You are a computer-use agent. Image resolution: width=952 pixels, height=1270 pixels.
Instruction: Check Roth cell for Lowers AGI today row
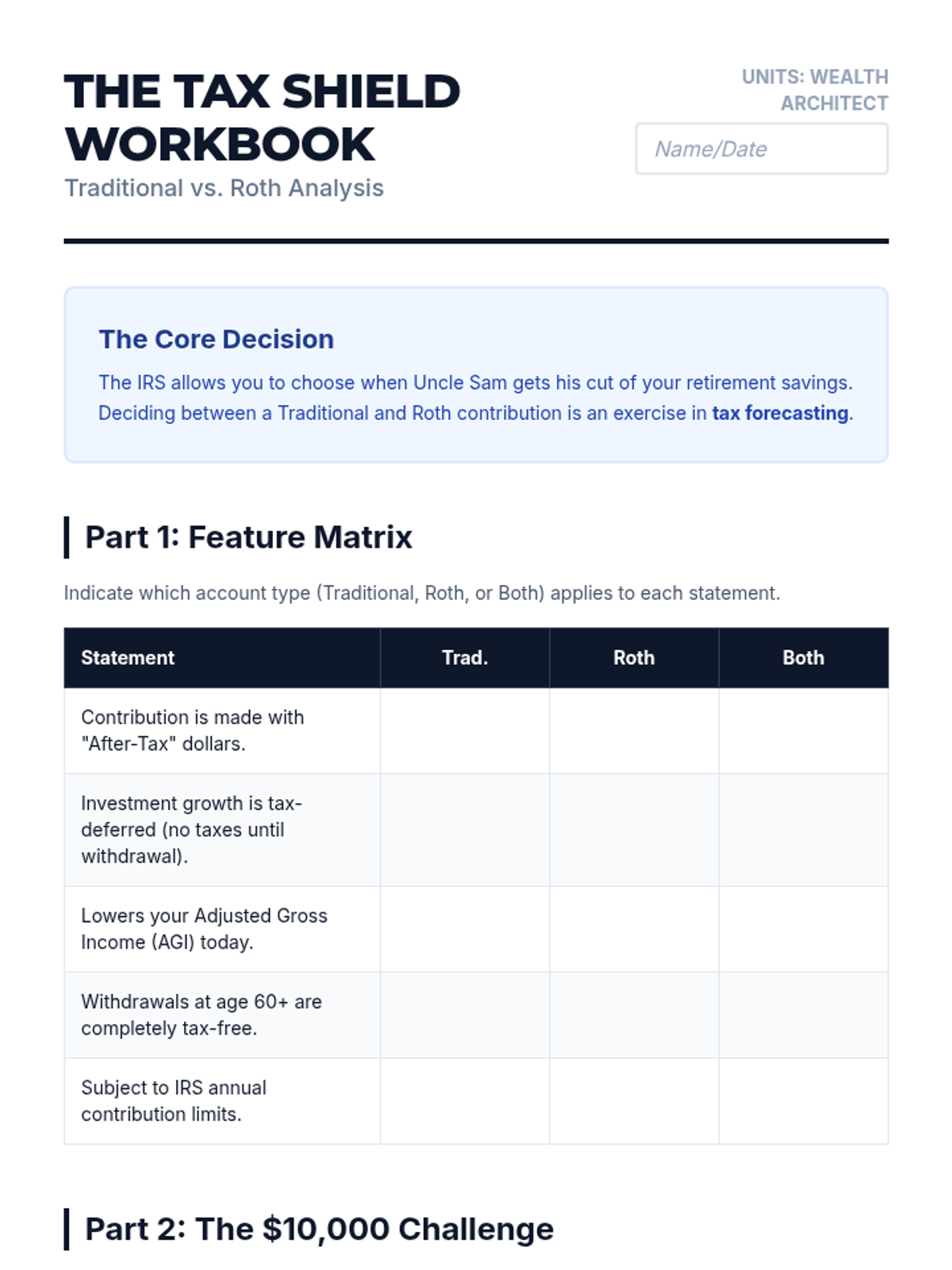pos(634,929)
